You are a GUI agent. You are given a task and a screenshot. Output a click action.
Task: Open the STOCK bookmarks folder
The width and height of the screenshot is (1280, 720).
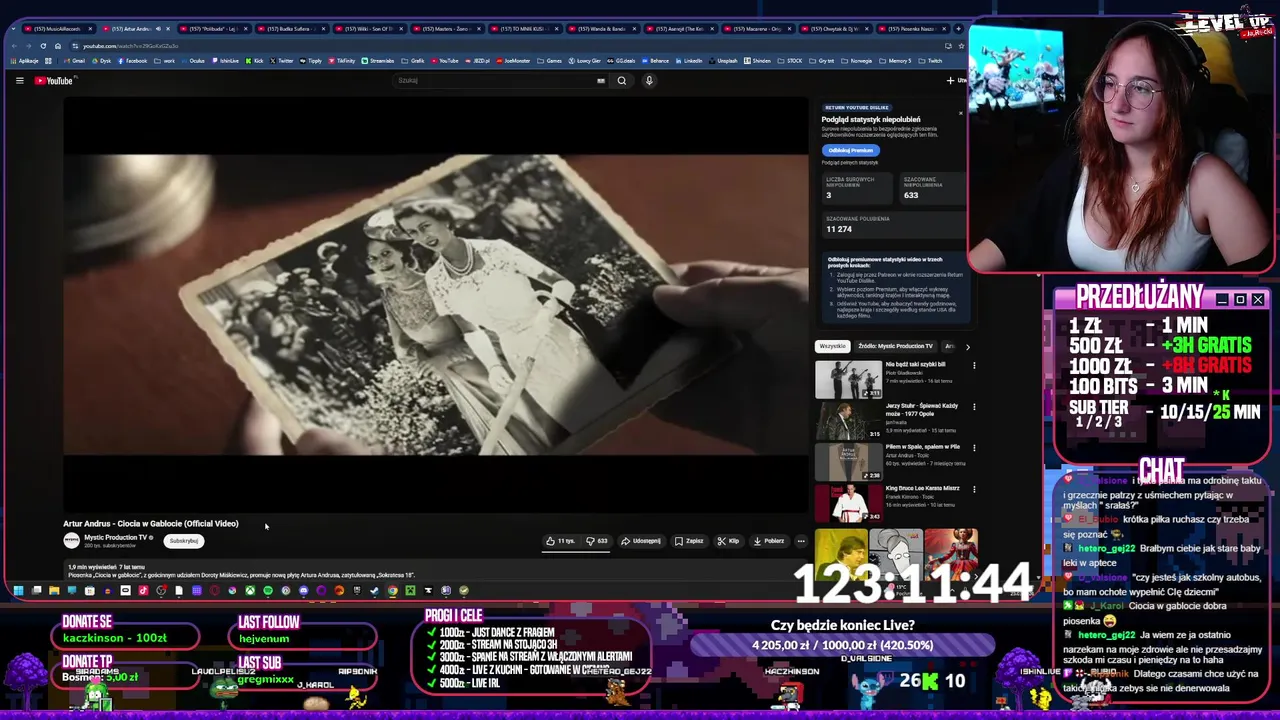[790, 61]
